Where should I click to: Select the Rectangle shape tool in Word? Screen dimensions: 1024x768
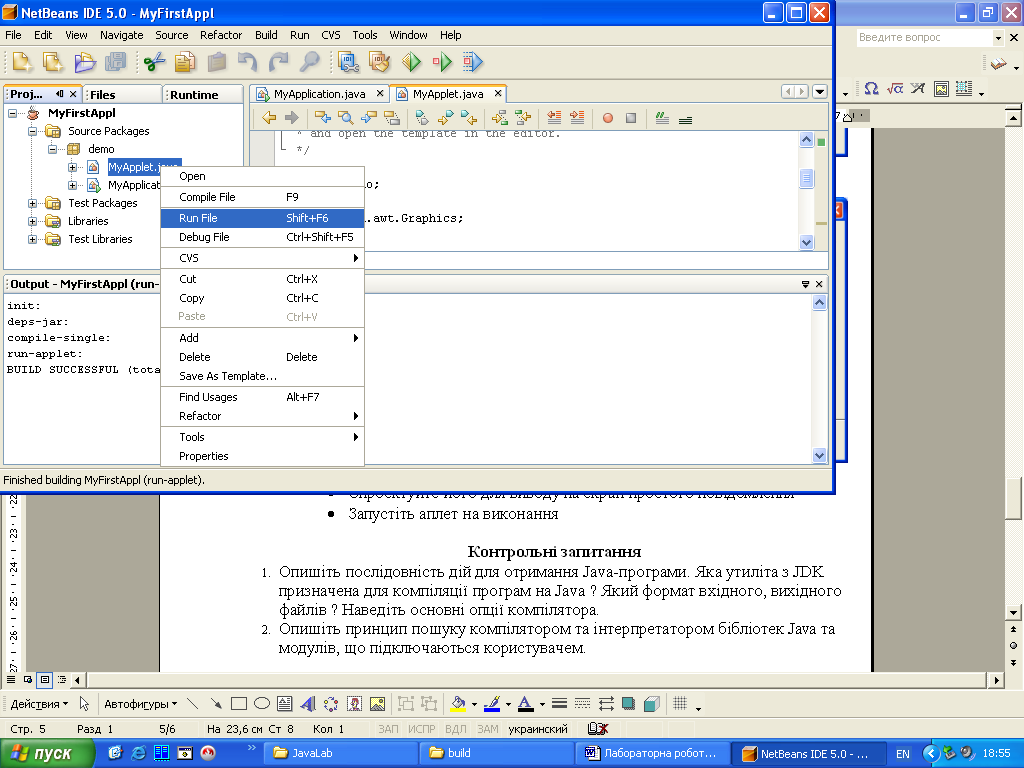click(x=239, y=703)
